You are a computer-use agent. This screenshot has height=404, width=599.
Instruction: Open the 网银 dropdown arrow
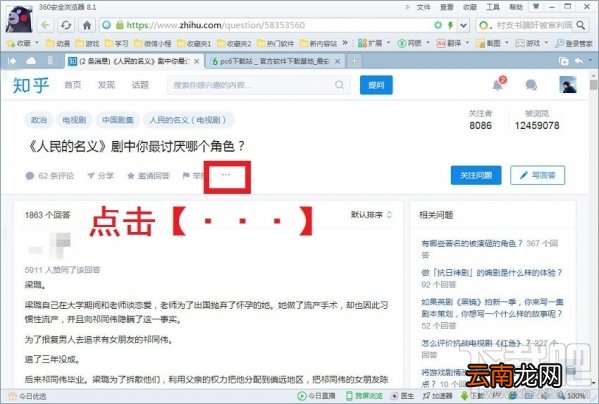[x=428, y=43]
